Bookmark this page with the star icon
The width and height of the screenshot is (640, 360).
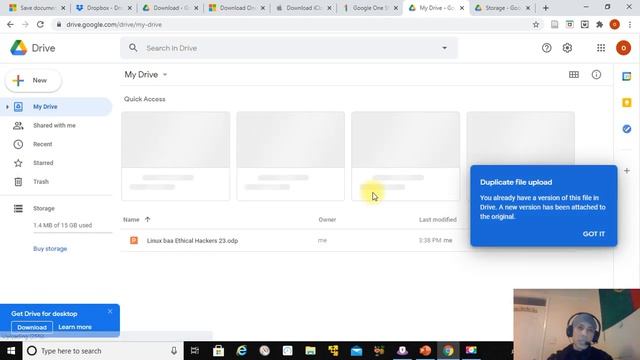coord(536,24)
